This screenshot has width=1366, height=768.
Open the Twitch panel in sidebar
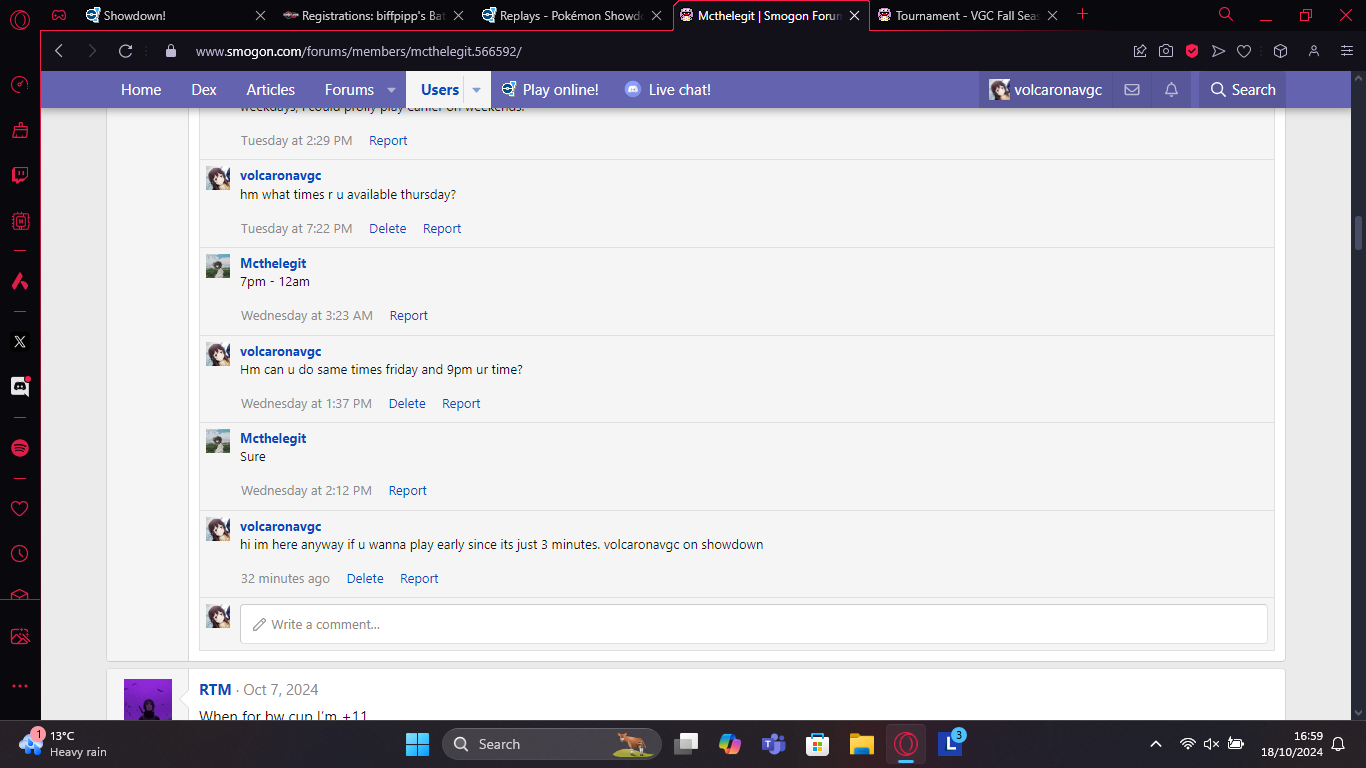point(19,176)
